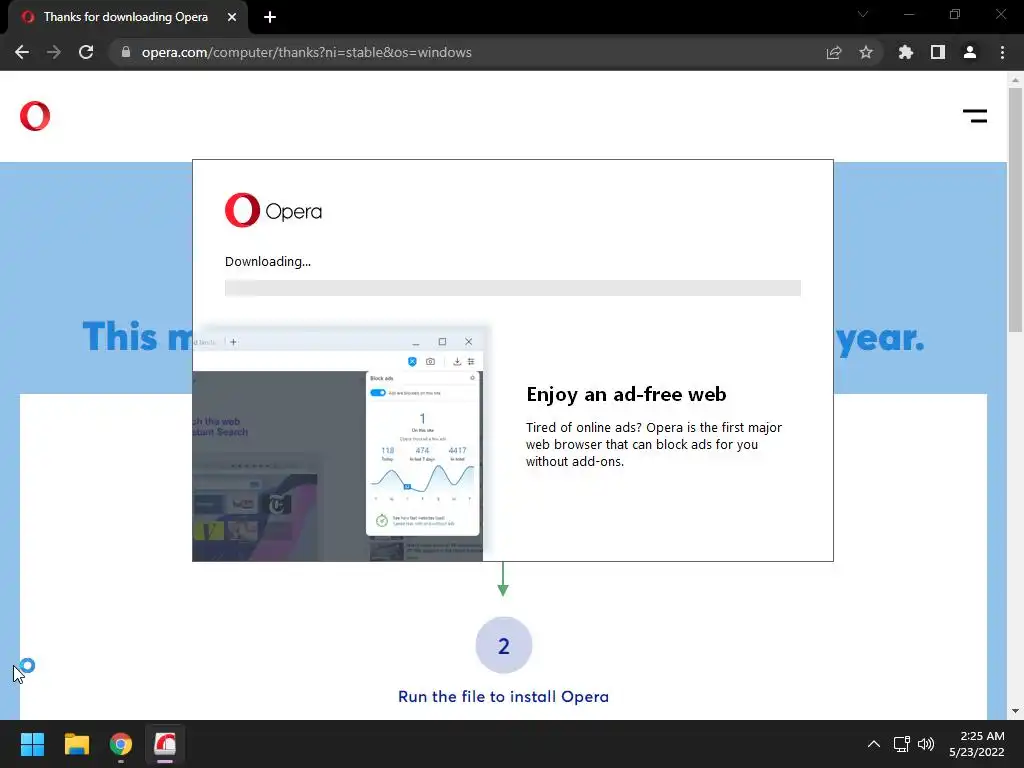Open a new browser tab
Viewport: 1024px width, 768px height.
coord(270,17)
